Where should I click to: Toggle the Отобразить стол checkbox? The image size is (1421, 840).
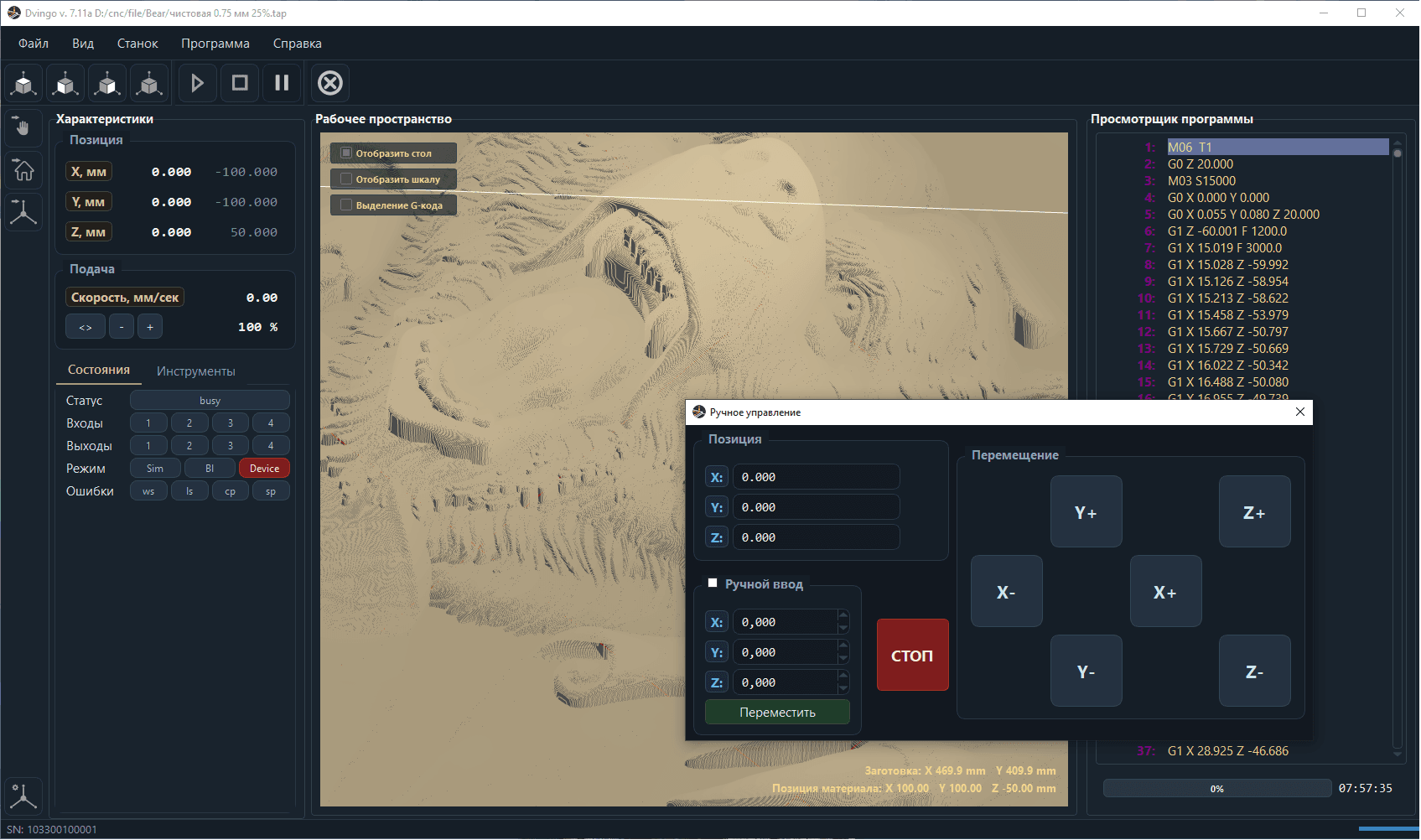pyautogui.click(x=346, y=153)
